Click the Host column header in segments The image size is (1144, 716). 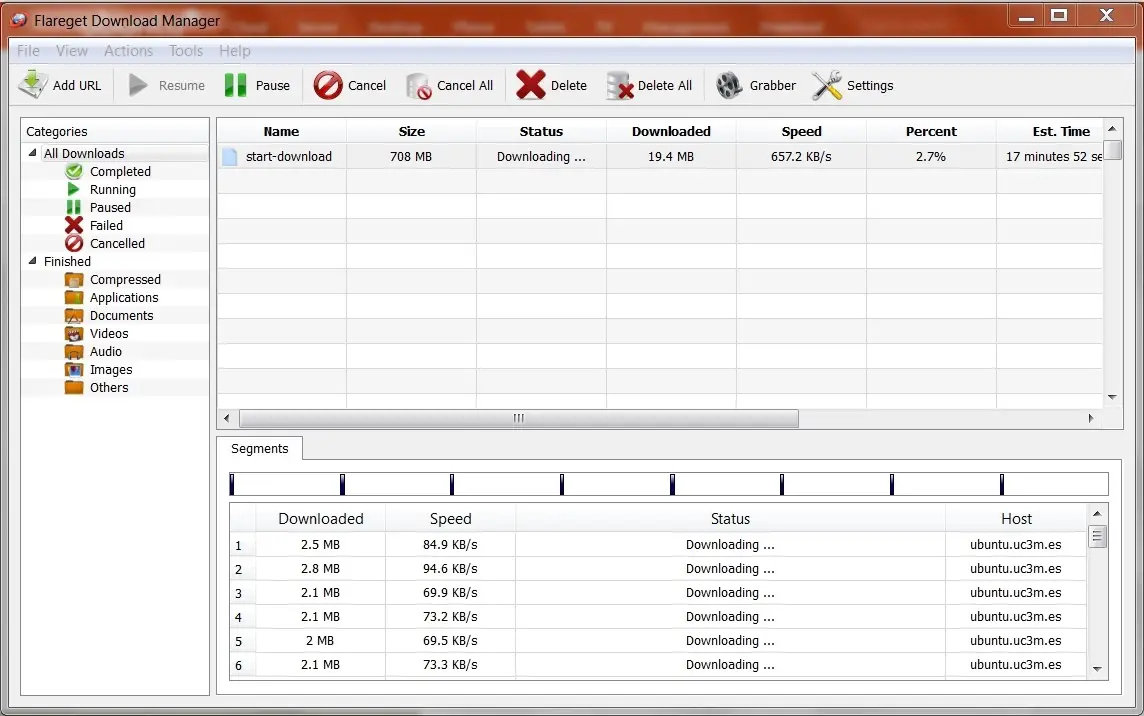point(1016,518)
